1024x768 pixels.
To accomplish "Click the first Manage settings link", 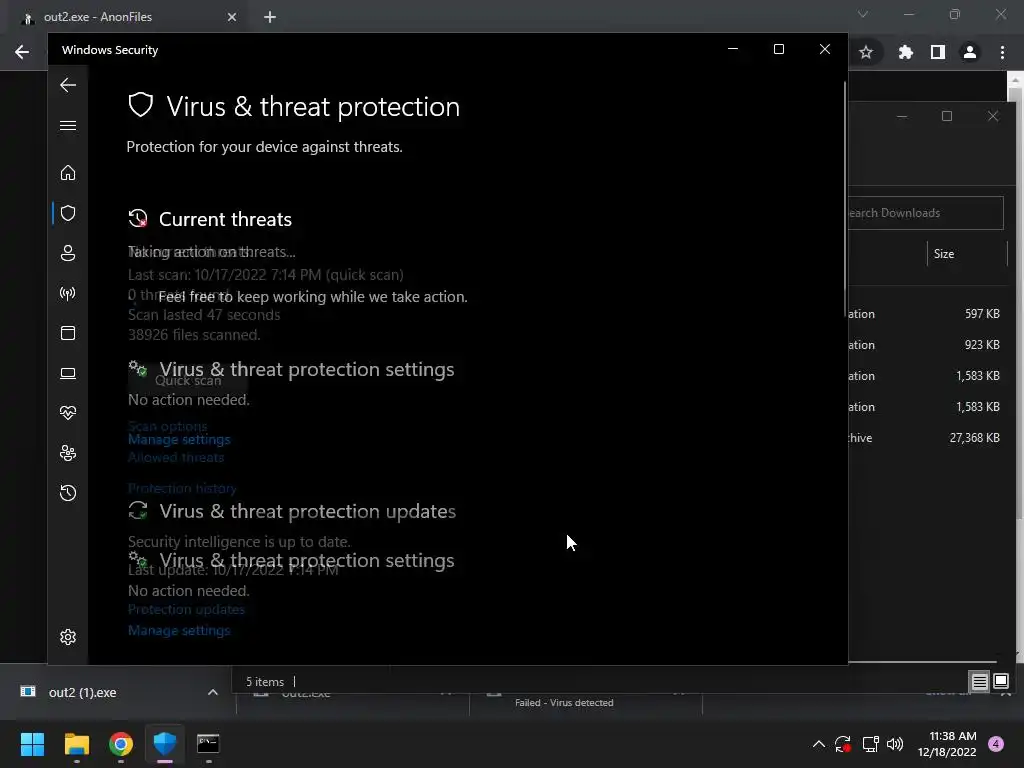I will tap(179, 440).
